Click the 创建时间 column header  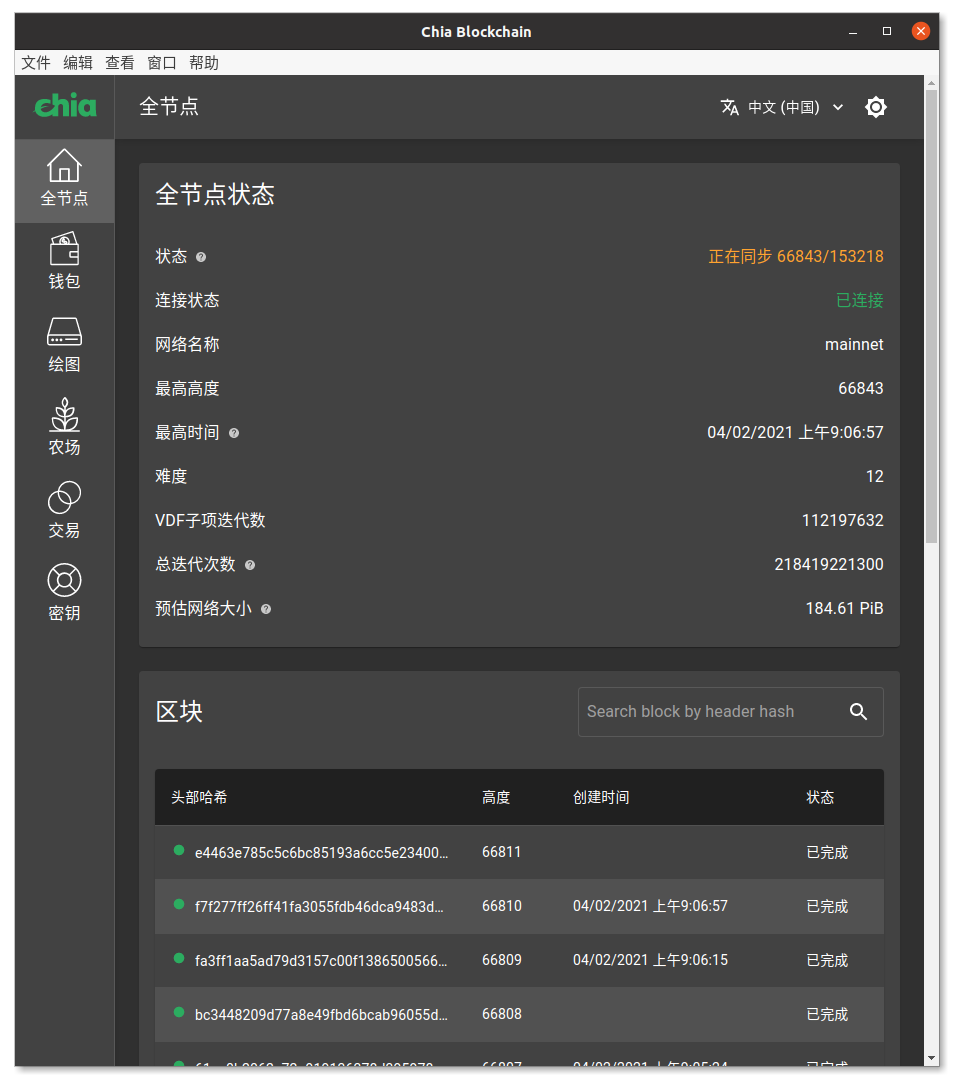(601, 797)
